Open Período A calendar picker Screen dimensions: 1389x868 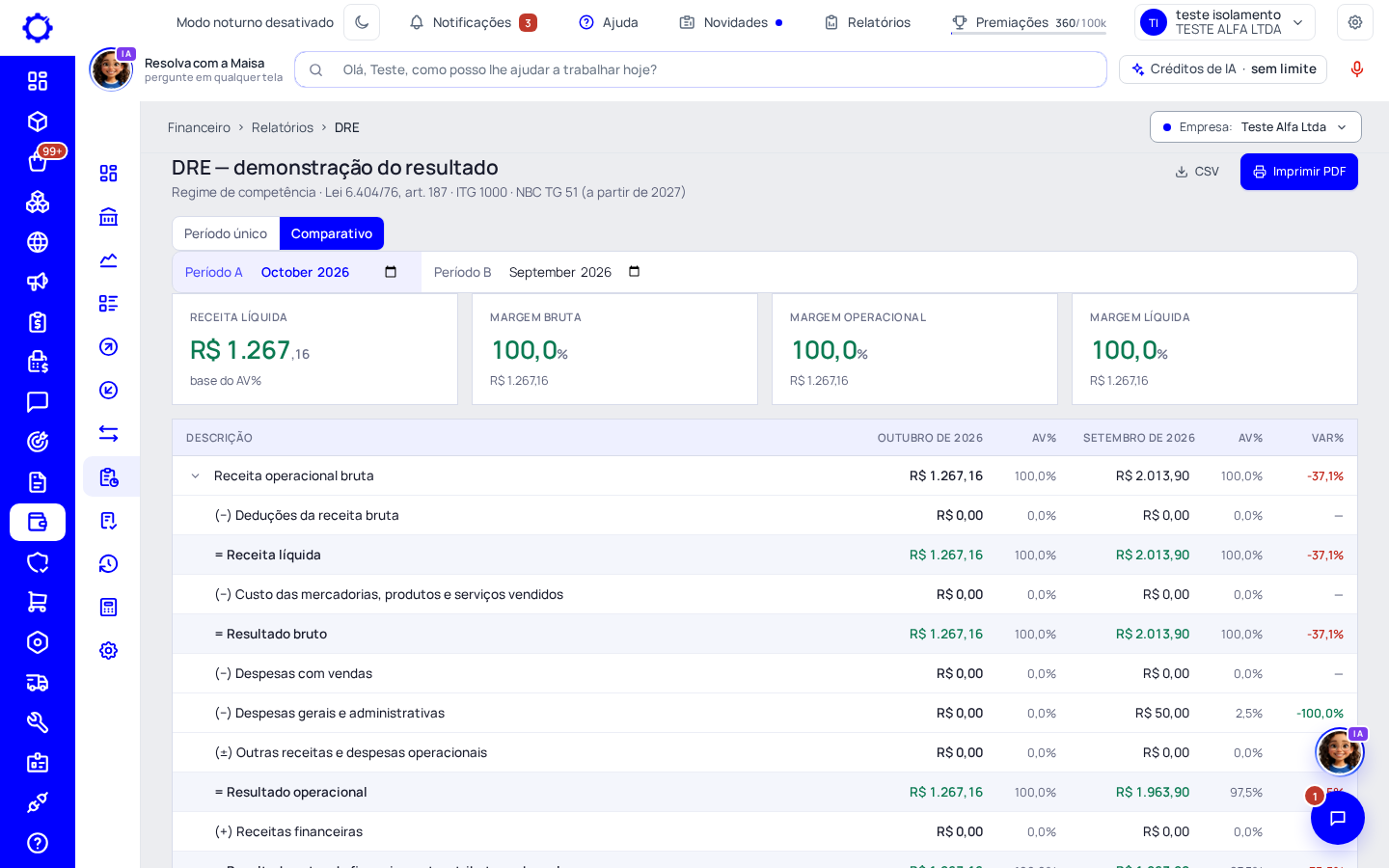pyautogui.click(x=391, y=272)
